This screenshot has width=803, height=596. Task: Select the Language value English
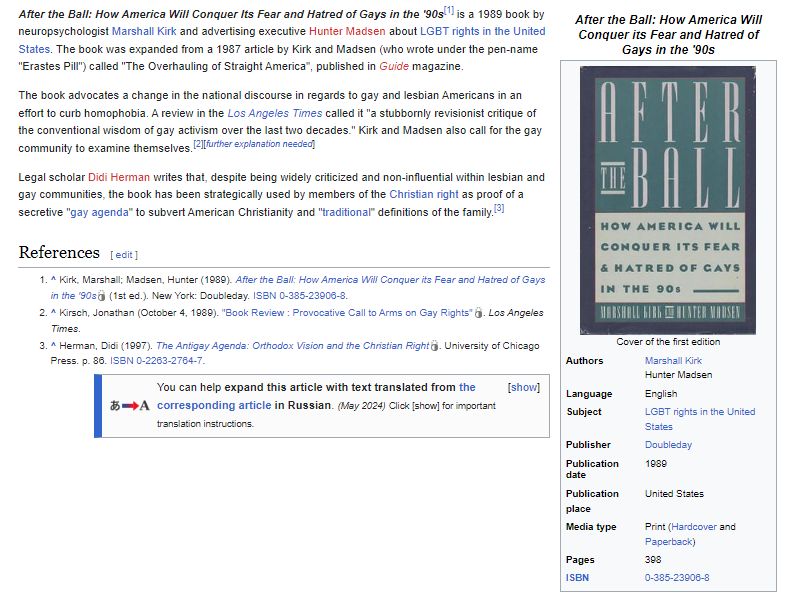661,394
